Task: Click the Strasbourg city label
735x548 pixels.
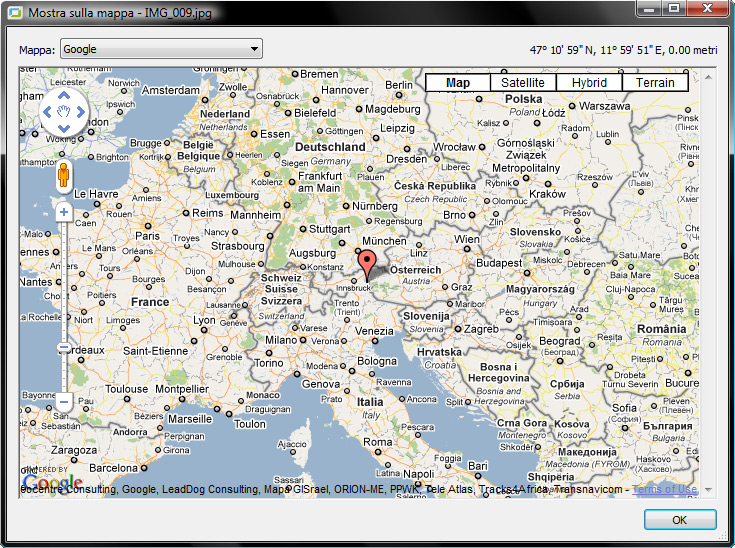Action: click(238, 246)
